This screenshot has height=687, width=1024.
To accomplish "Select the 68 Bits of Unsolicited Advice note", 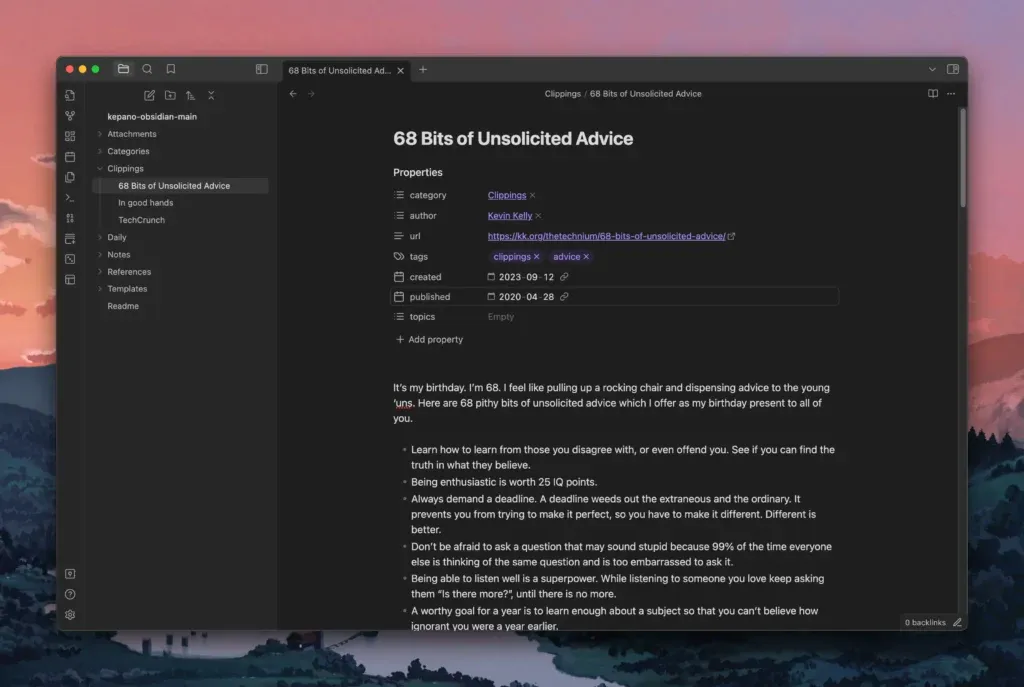I will point(180,185).
